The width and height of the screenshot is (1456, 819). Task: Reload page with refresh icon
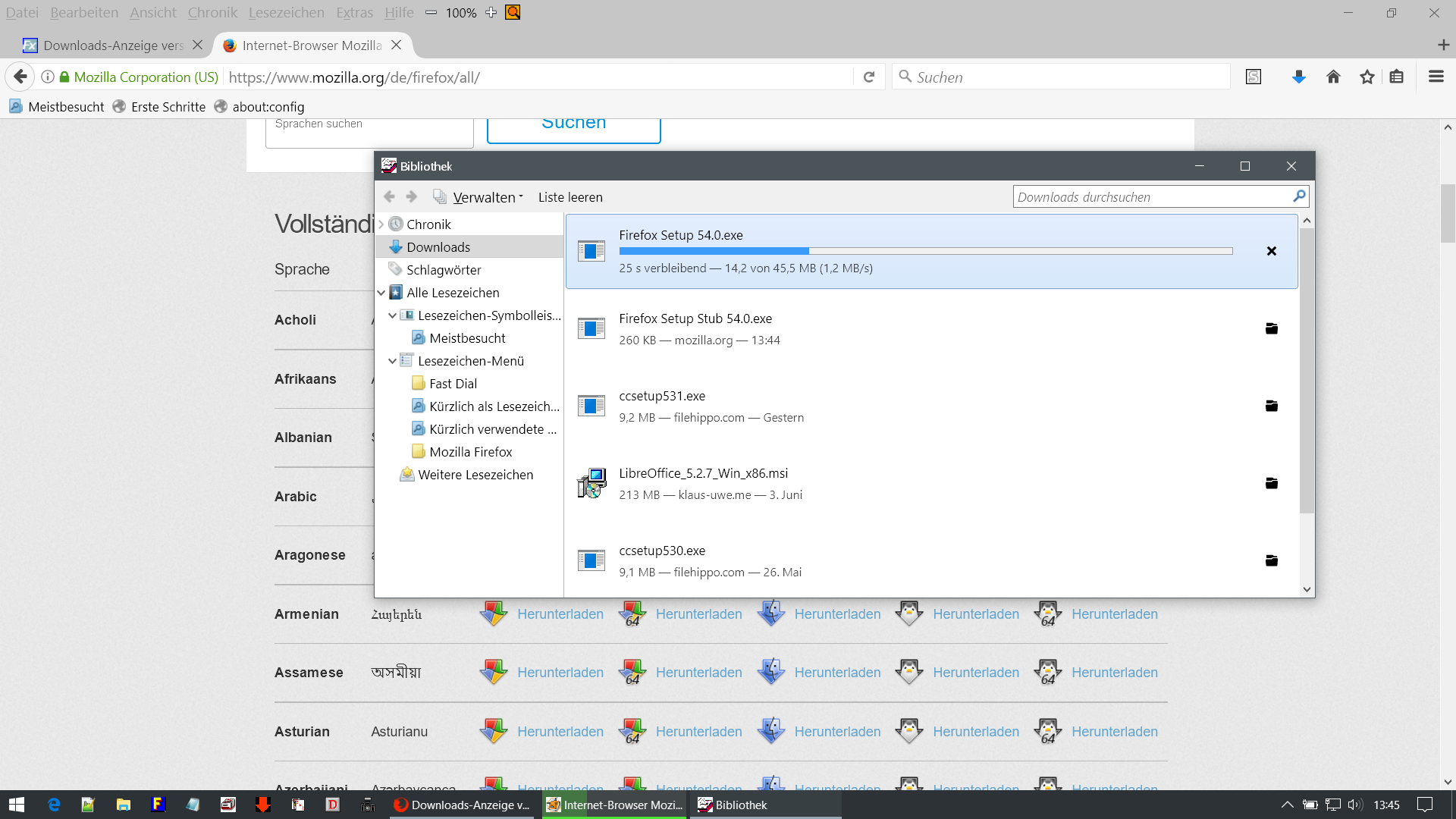tap(869, 77)
